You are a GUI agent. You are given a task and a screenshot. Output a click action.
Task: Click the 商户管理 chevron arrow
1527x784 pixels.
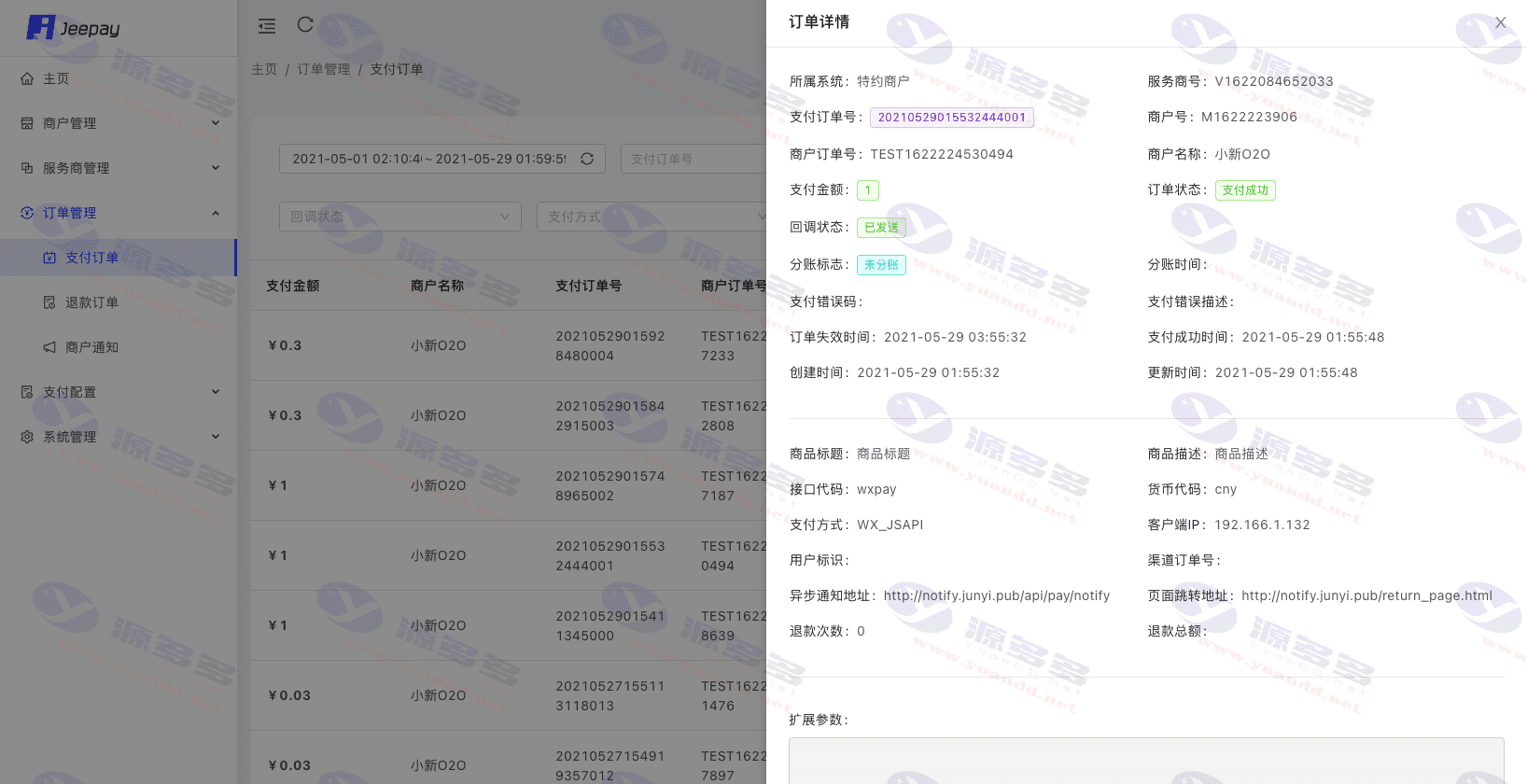point(216,123)
